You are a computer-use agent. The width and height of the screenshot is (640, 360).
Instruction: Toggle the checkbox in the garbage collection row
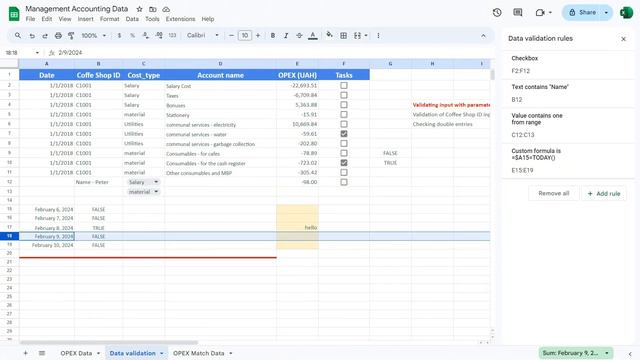(x=344, y=143)
